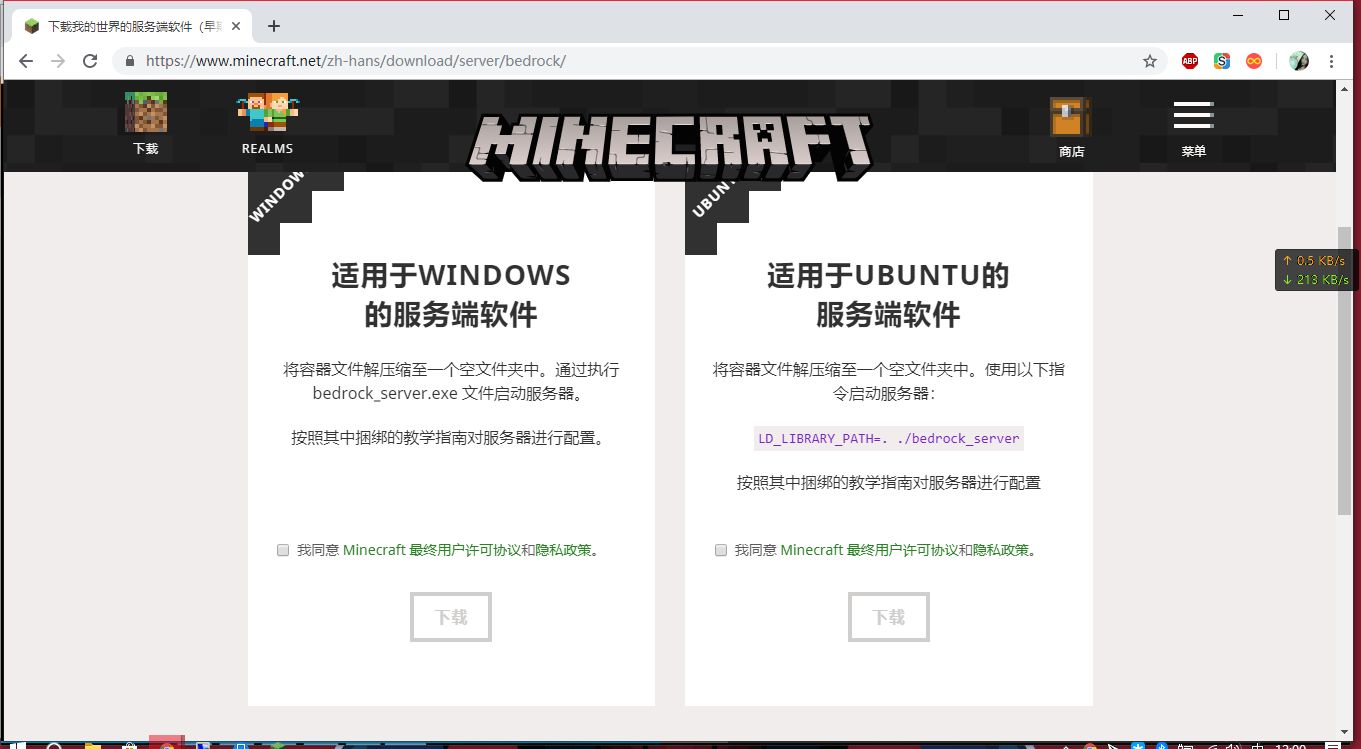This screenshot has height=749, width=1361.
Task: Click the address bar URL field
Action: 640,61
